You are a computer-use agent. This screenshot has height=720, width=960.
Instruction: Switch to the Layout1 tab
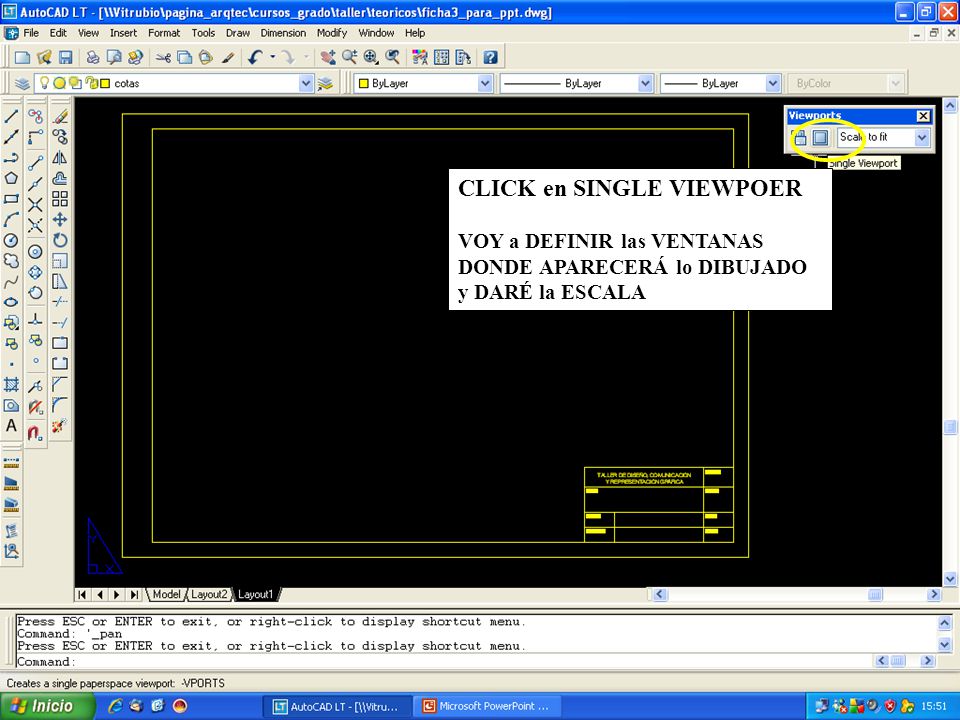click(x=255, y=594)
